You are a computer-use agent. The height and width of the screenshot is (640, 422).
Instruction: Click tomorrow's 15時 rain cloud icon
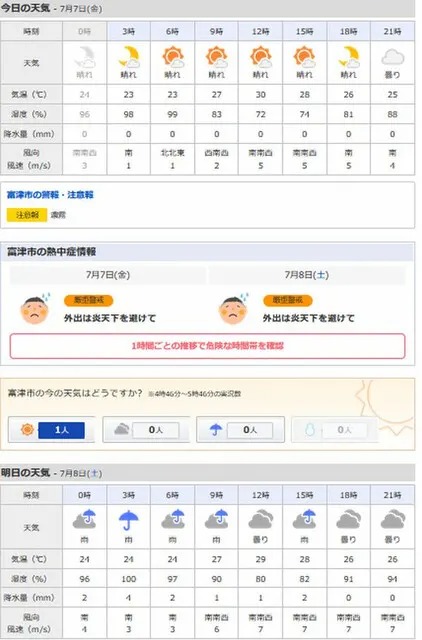point(305,519)
